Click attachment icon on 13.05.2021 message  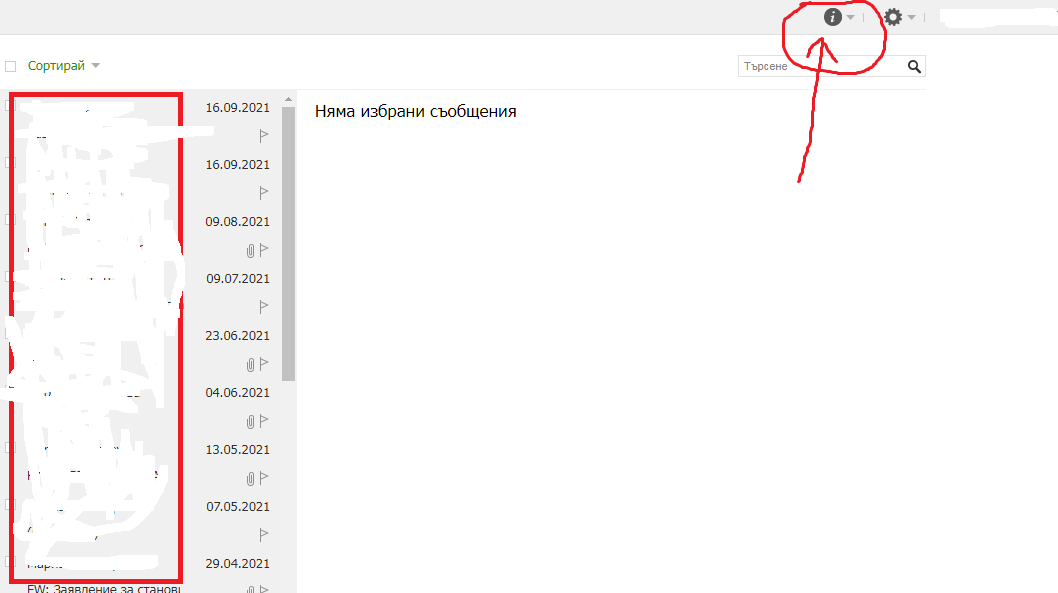tap(251, 478)
